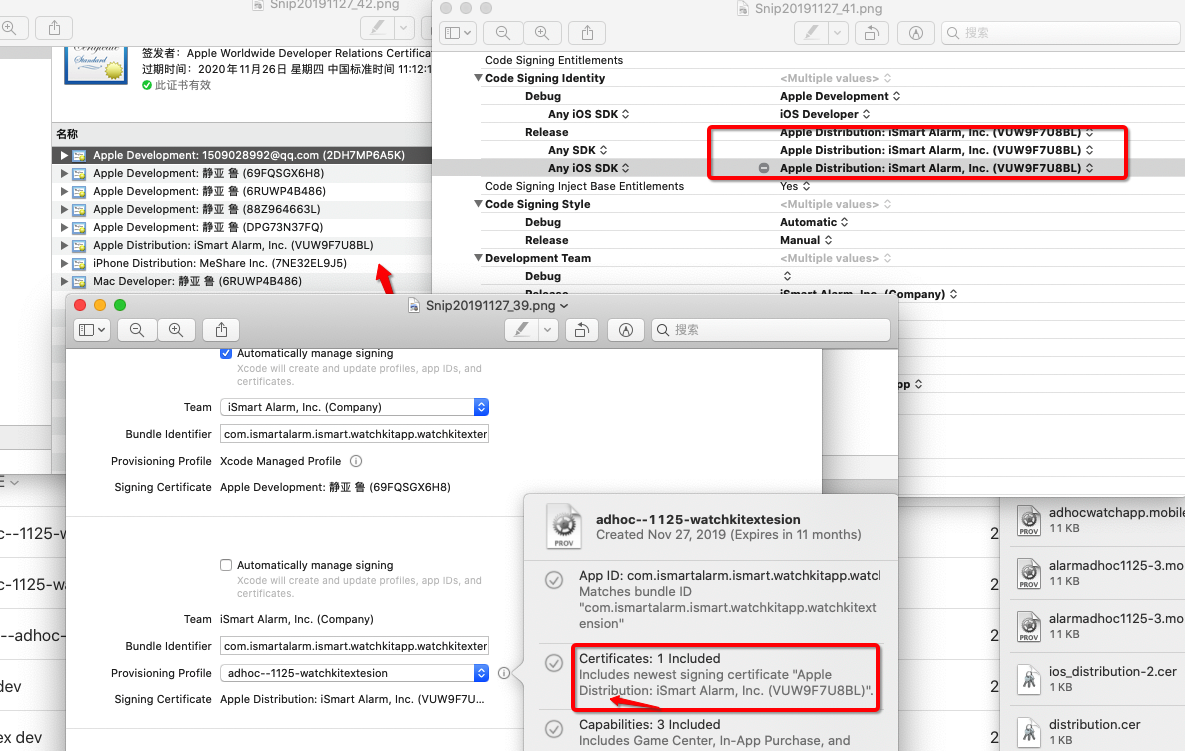This screenshot has height=751, width=1185.
Task: Click the certificate thumbnail in Snip20191127_42.png window
Action: coord(96,66)
